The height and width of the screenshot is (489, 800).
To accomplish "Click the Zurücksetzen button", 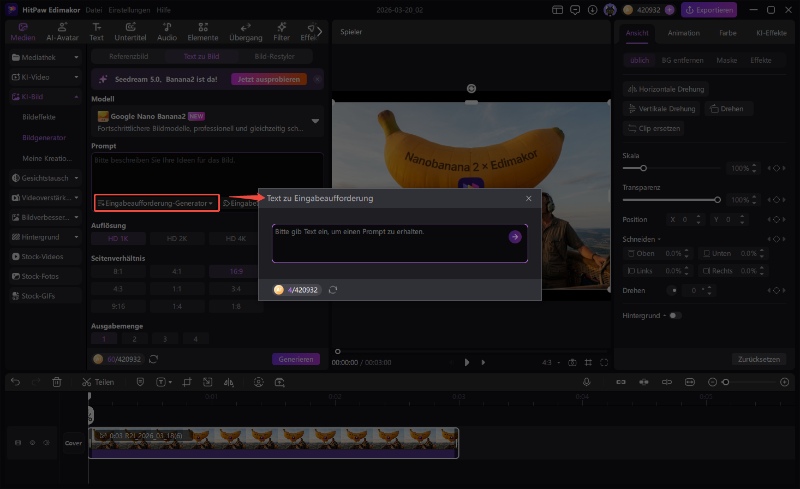I will [759, 359].
